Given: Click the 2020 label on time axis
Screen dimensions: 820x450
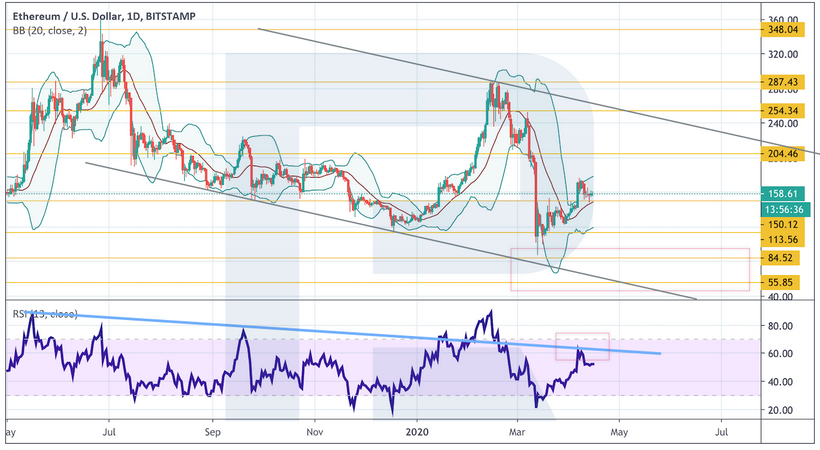Looking at the screenshot, I should [x=418, y=433].
